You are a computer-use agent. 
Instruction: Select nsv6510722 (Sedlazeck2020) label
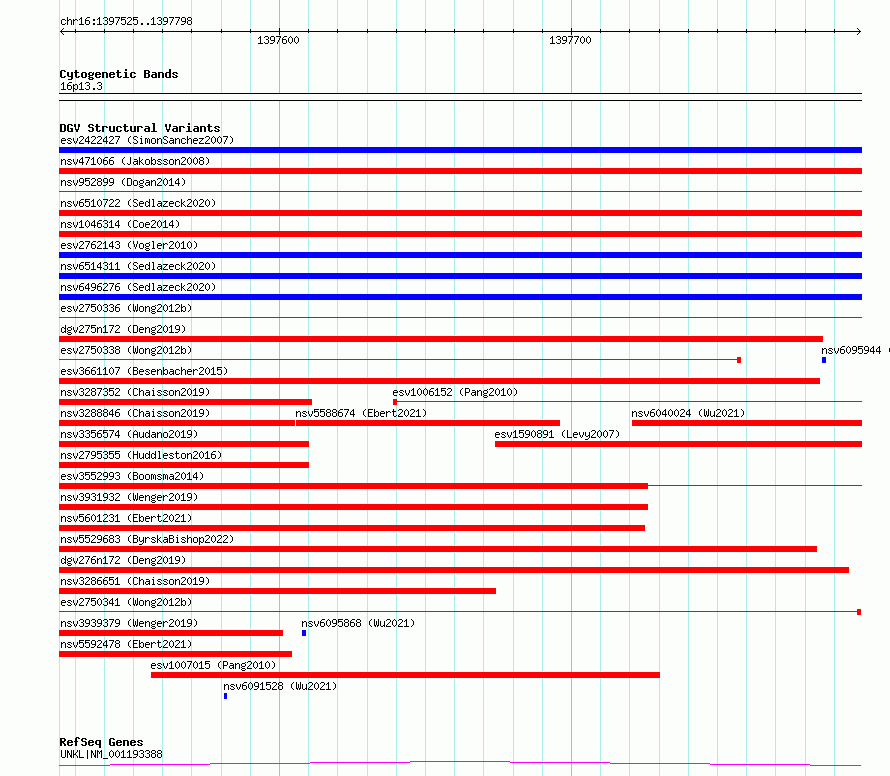pyautogui.click(x=138, y=203)
